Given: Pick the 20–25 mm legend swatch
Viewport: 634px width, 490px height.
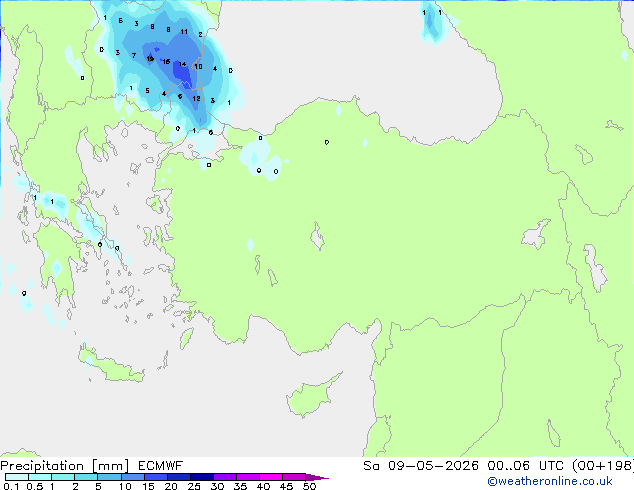Looking at the screenshot, I should (179, 477).
